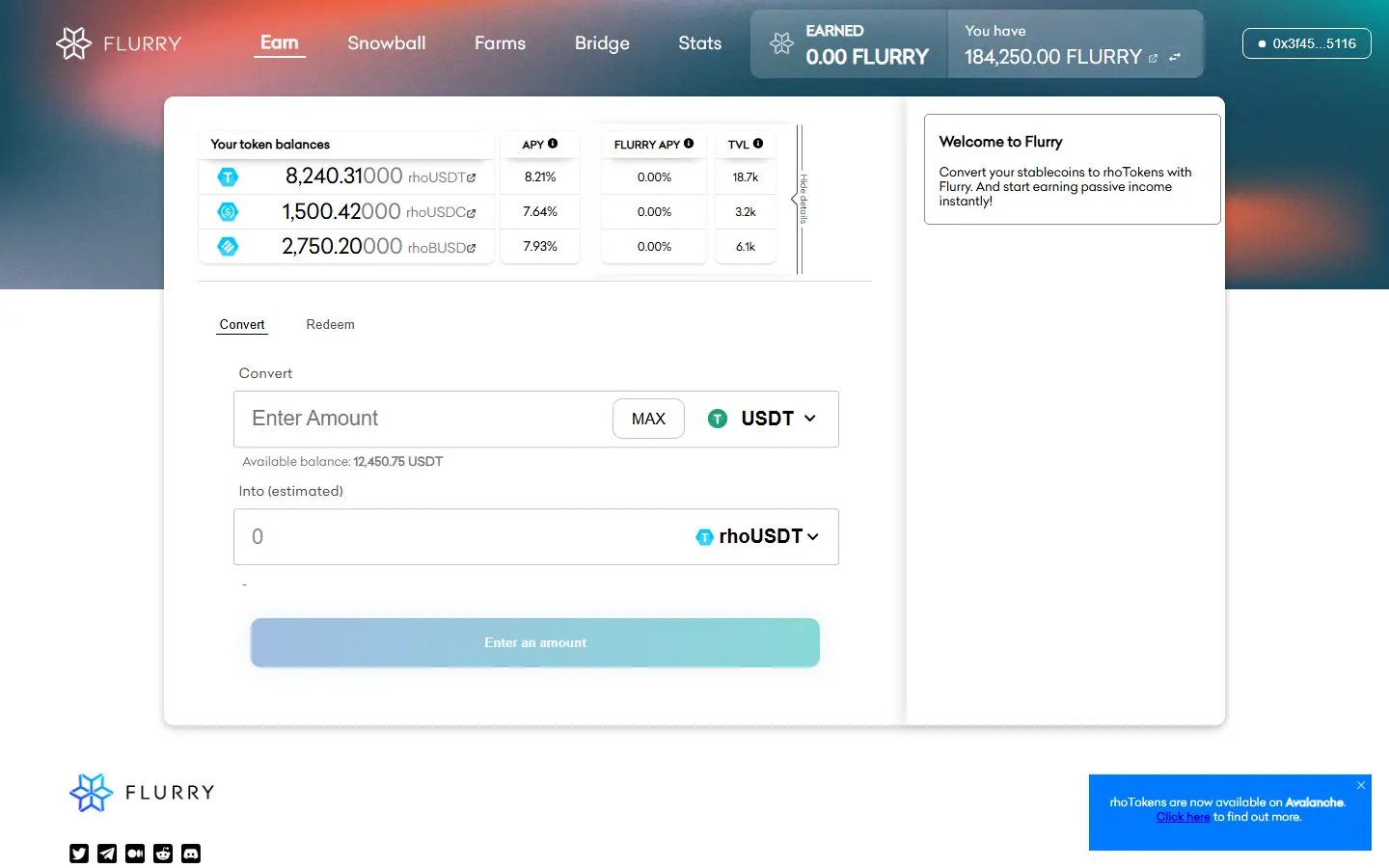Open the Telegram social link

point(107,854)
